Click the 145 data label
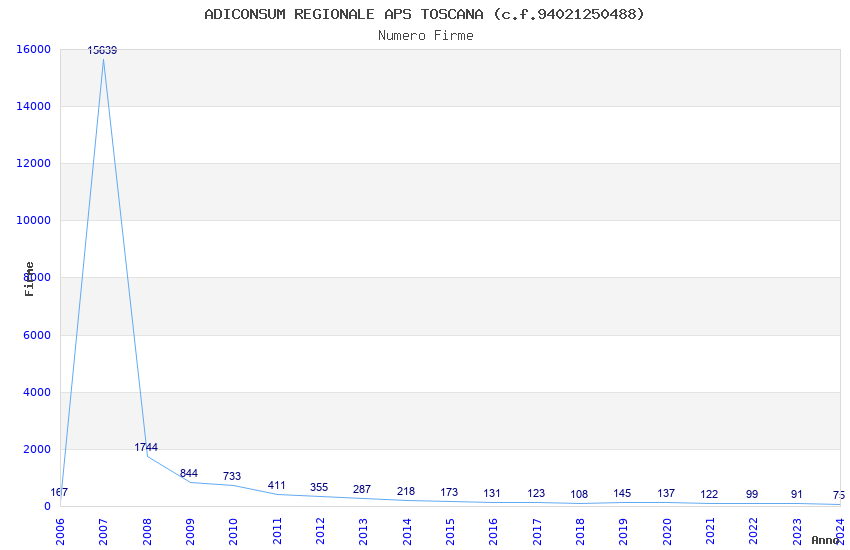The height and width of the screenshot is (550, 850). [x=622, y=494]
